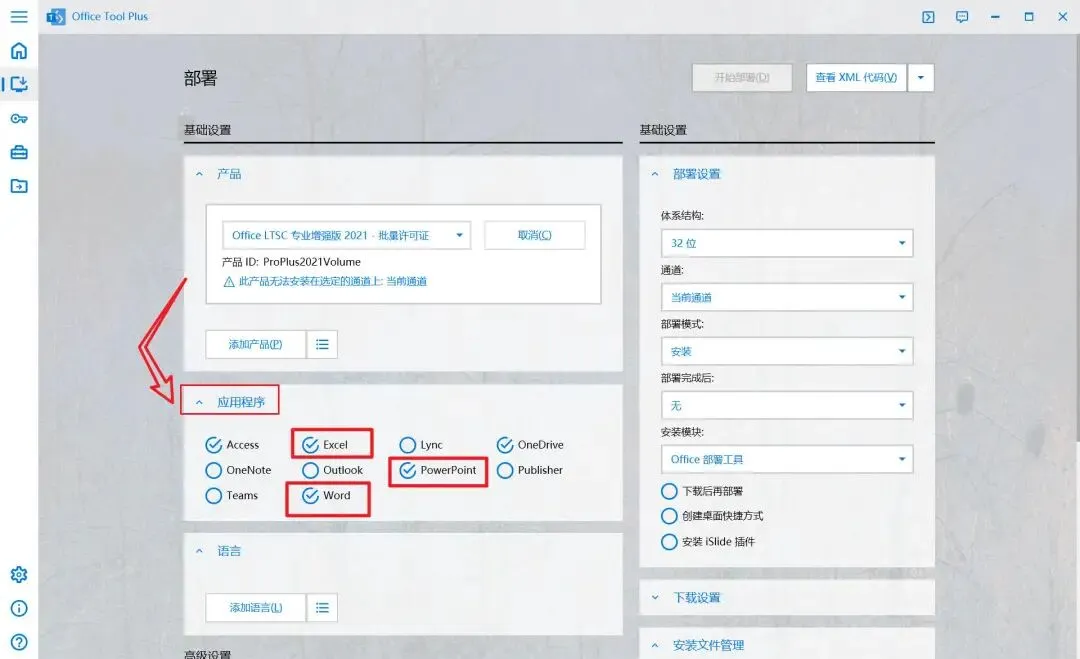Click the 开始部署(D) button
Viewport: 1080px width, 659px height.
[742, 78]
